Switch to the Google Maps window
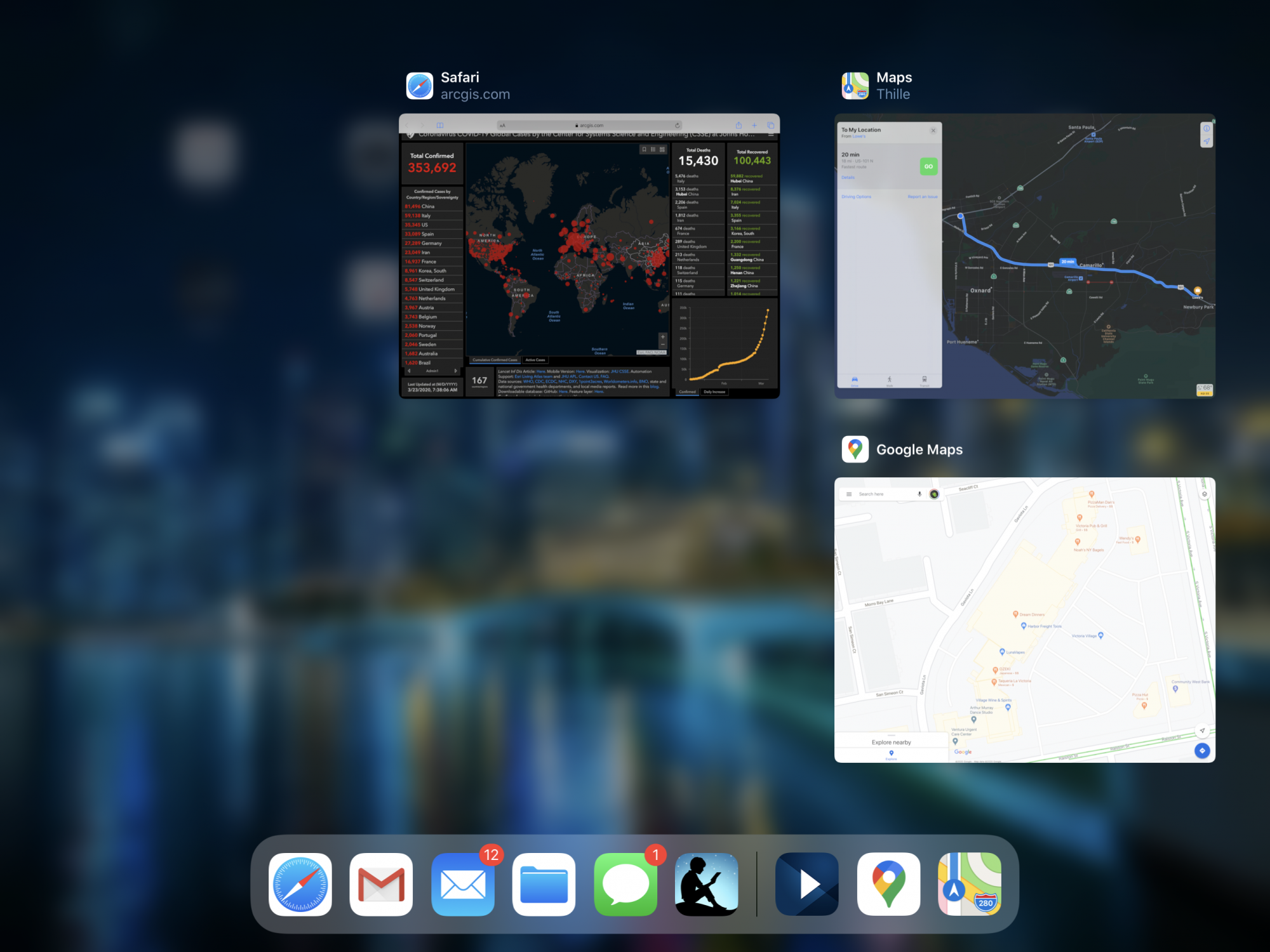Screen dimensions: 1270x952 [1024, 619]
